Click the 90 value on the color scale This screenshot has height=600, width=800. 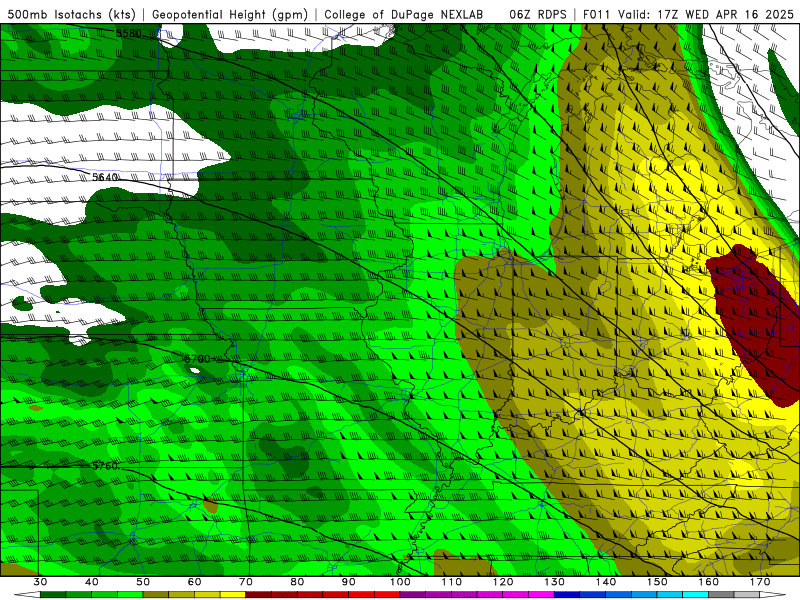tap(348, 582)
